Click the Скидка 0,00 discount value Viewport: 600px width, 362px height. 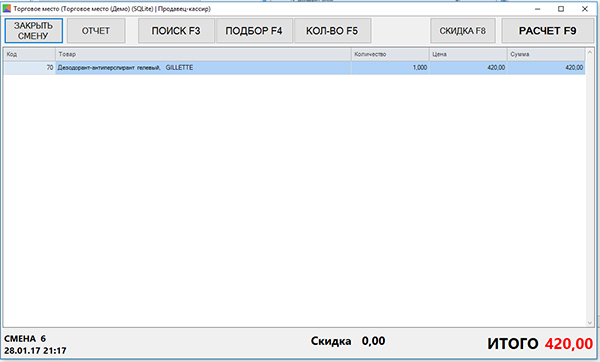373,341
